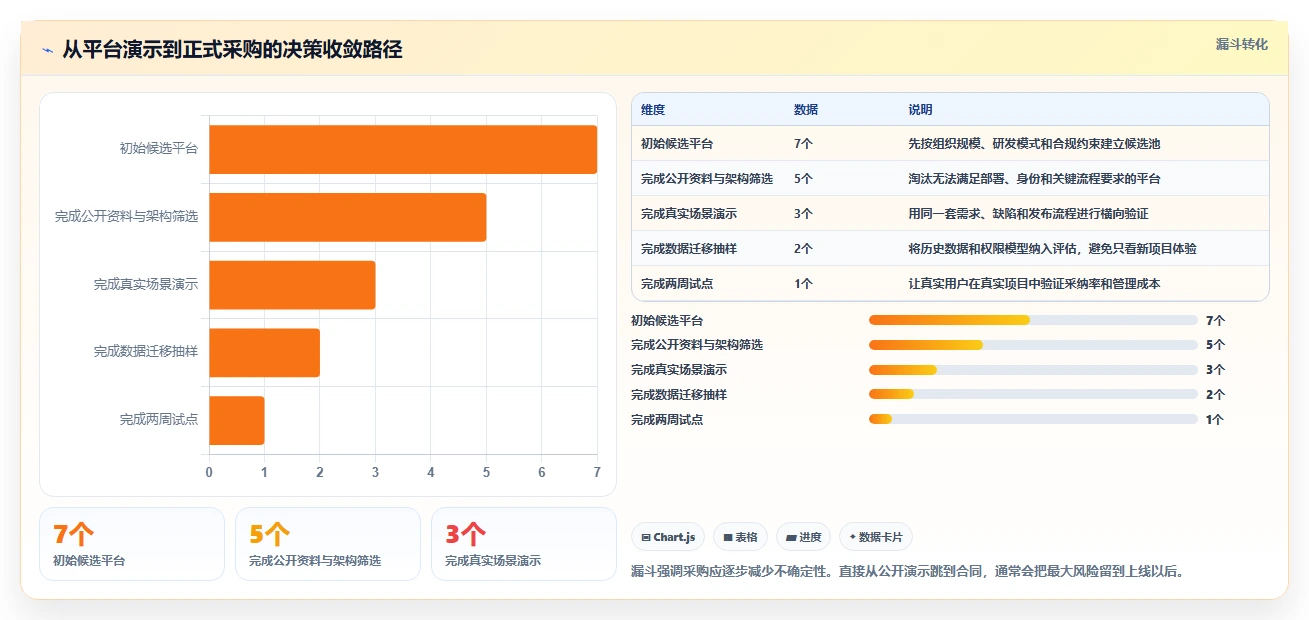Open the 3个 完成真实场景演示 data card
This screenshot has height=620, width=1309.
coord(524,544)
